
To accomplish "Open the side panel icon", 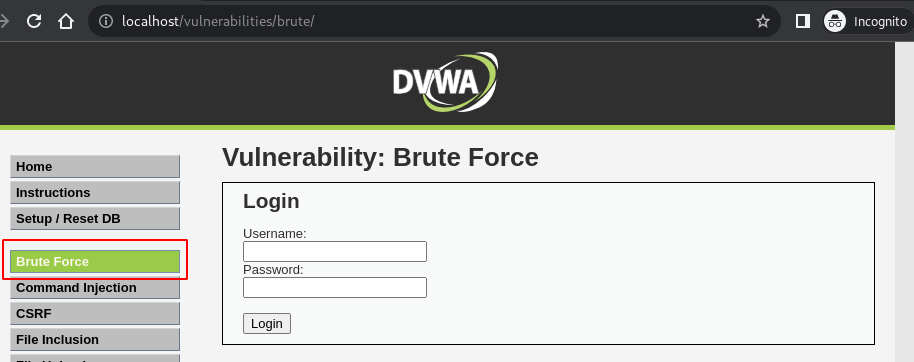I will [803, 22].
